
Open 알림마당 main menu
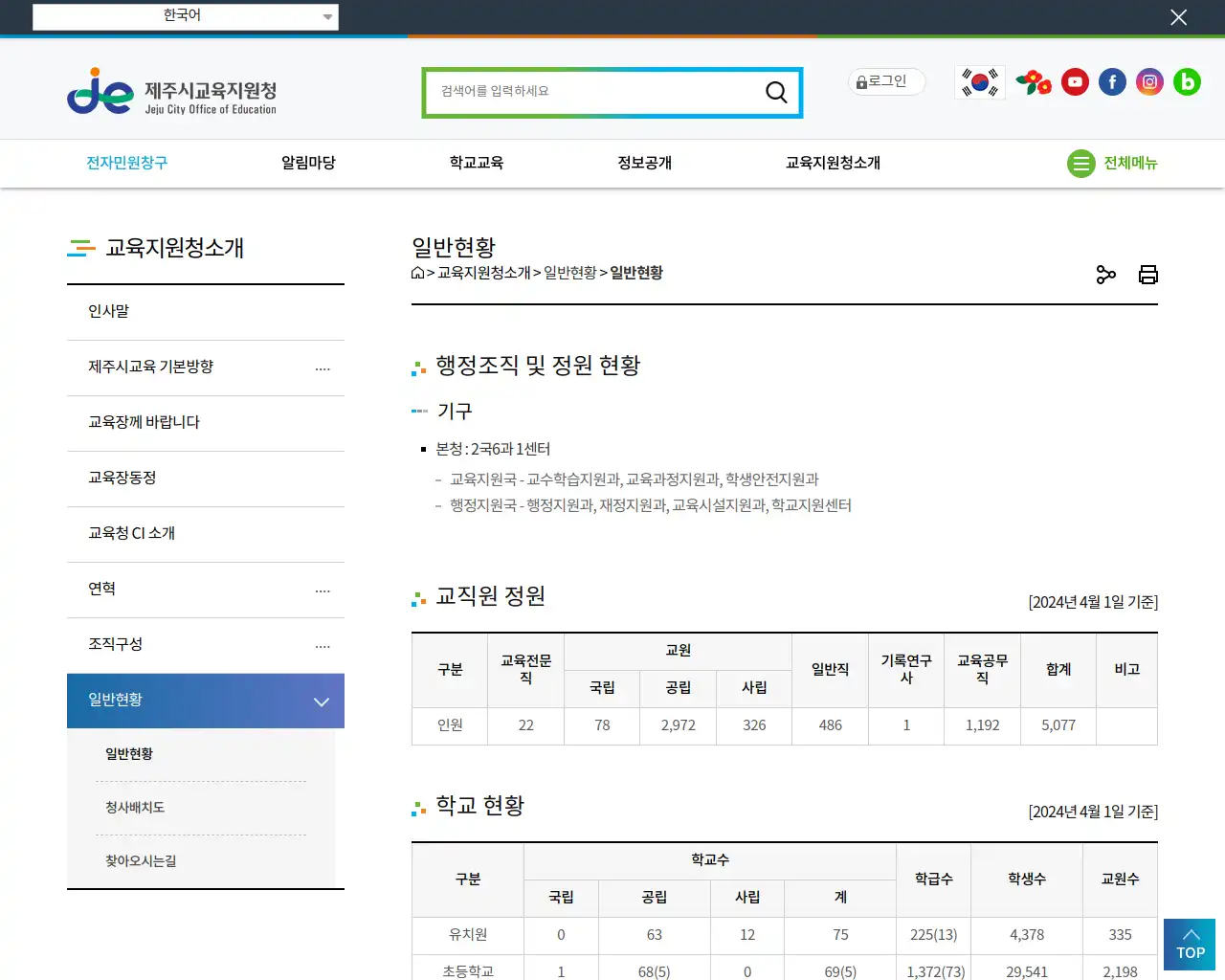(x=308, y=163)
